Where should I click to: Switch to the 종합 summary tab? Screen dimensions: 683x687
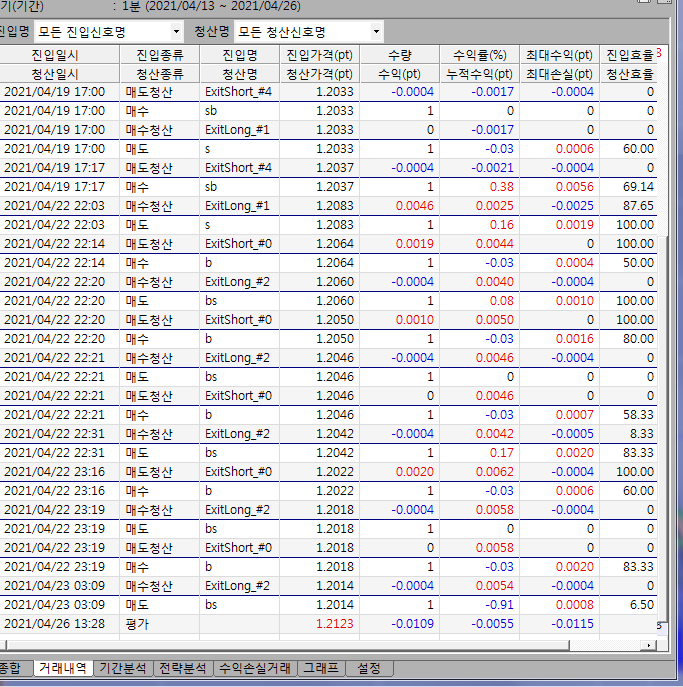pyautogui.click(x=10, y=668)
